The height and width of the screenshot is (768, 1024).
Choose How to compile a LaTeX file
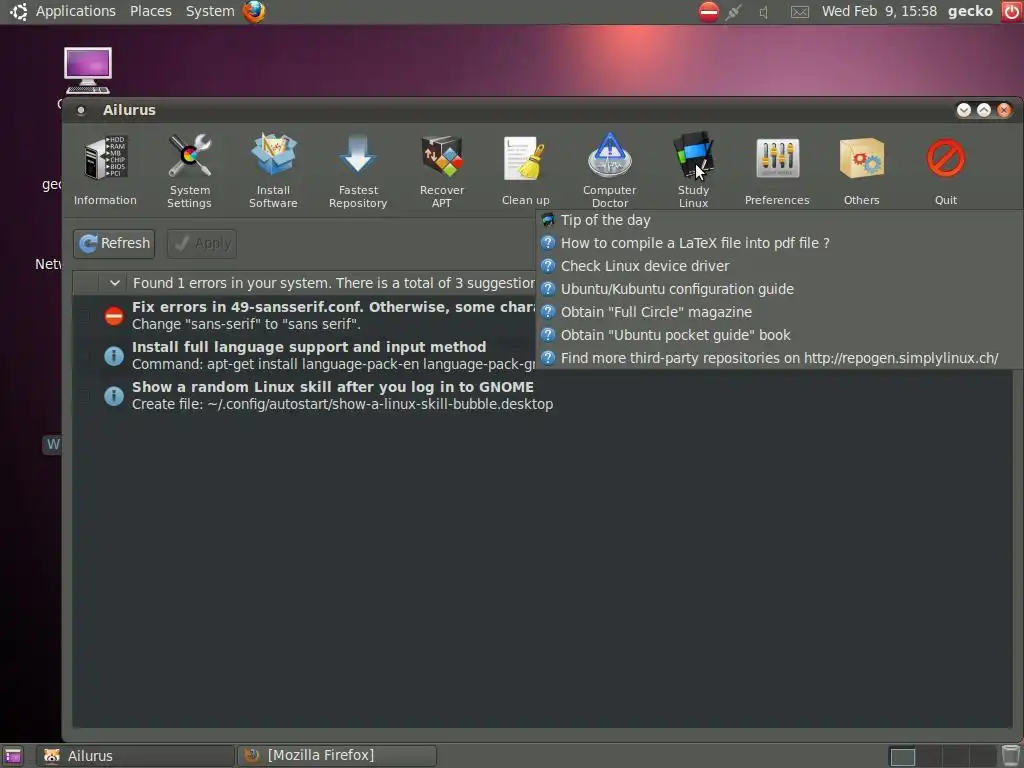tap(779, 243)
